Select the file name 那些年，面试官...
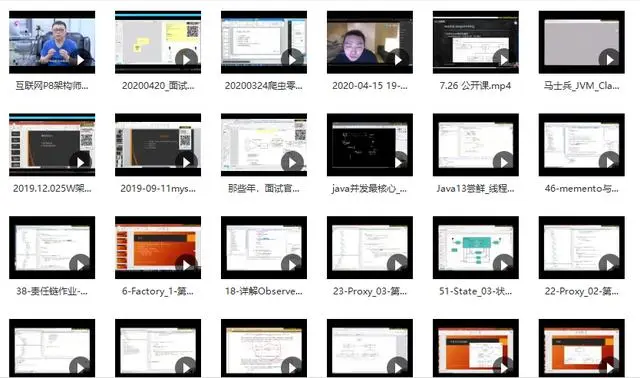The width and height of the screenshot is (640, 378). coord(264,189)
